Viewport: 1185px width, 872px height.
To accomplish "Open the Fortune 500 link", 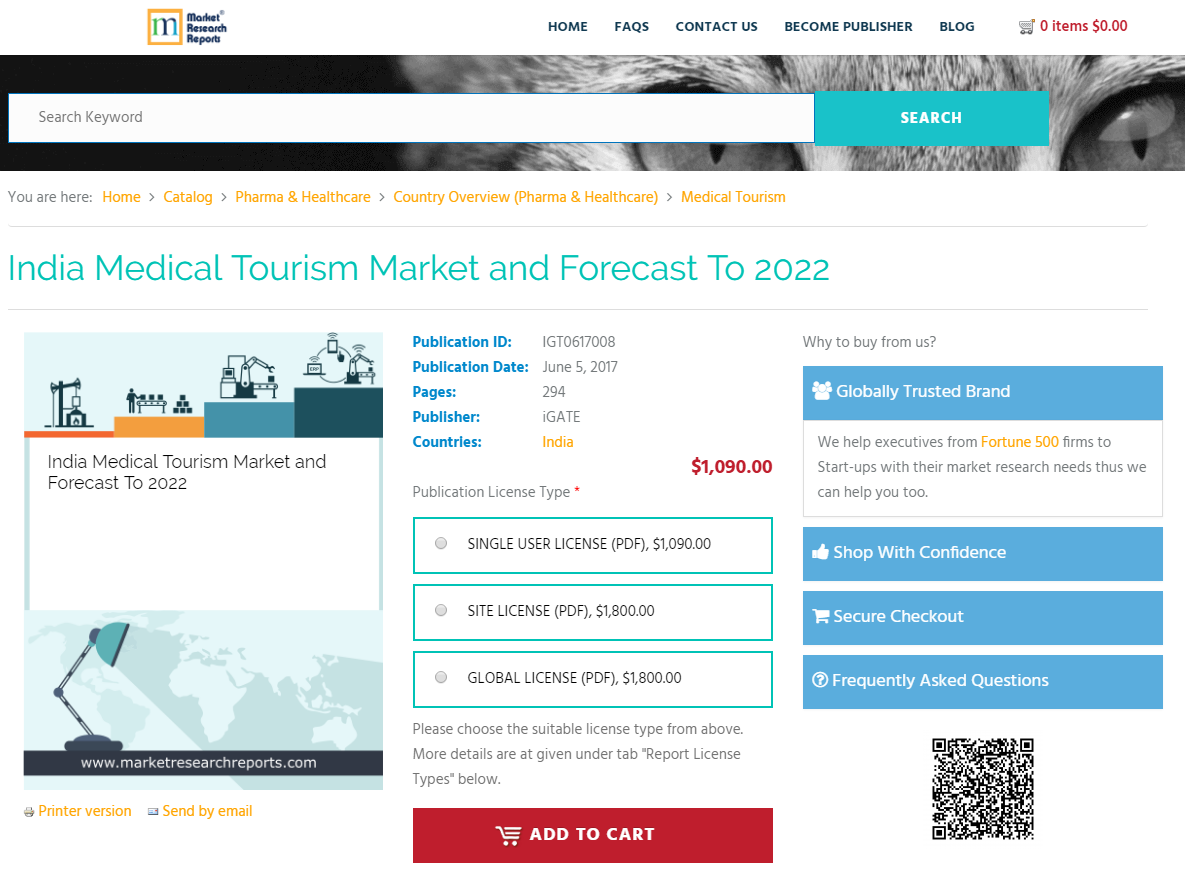I will click(1019, 442).
